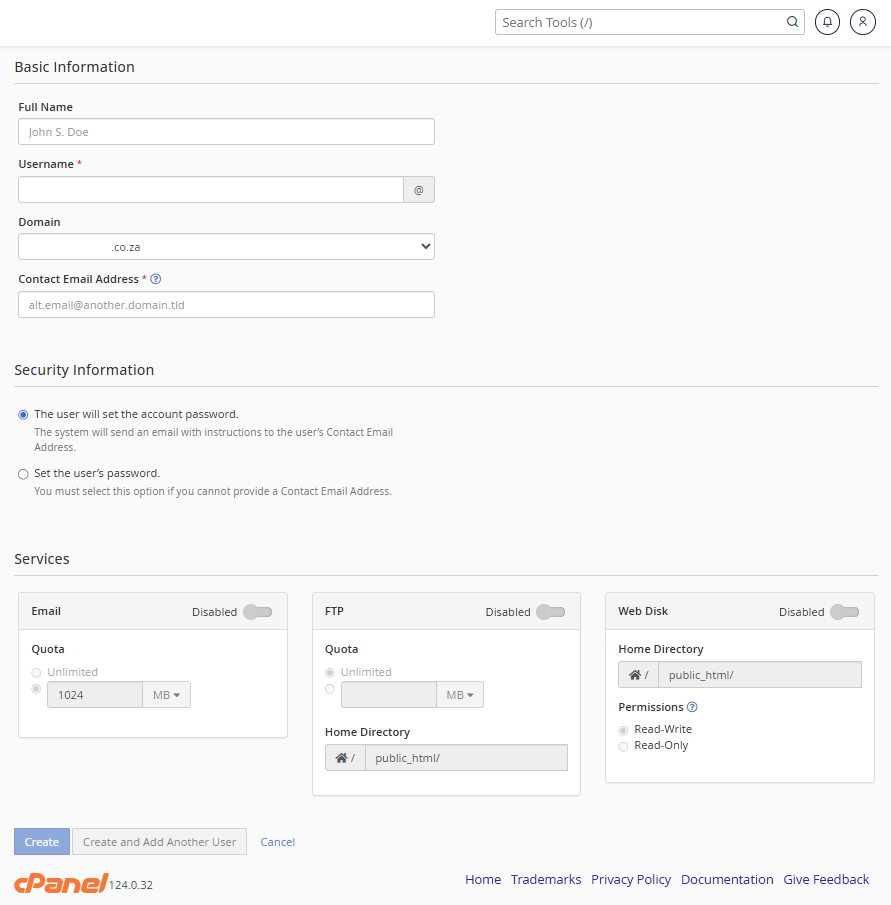
Task: Click the @ button beside the Username field
Action: tap(418, 189)
